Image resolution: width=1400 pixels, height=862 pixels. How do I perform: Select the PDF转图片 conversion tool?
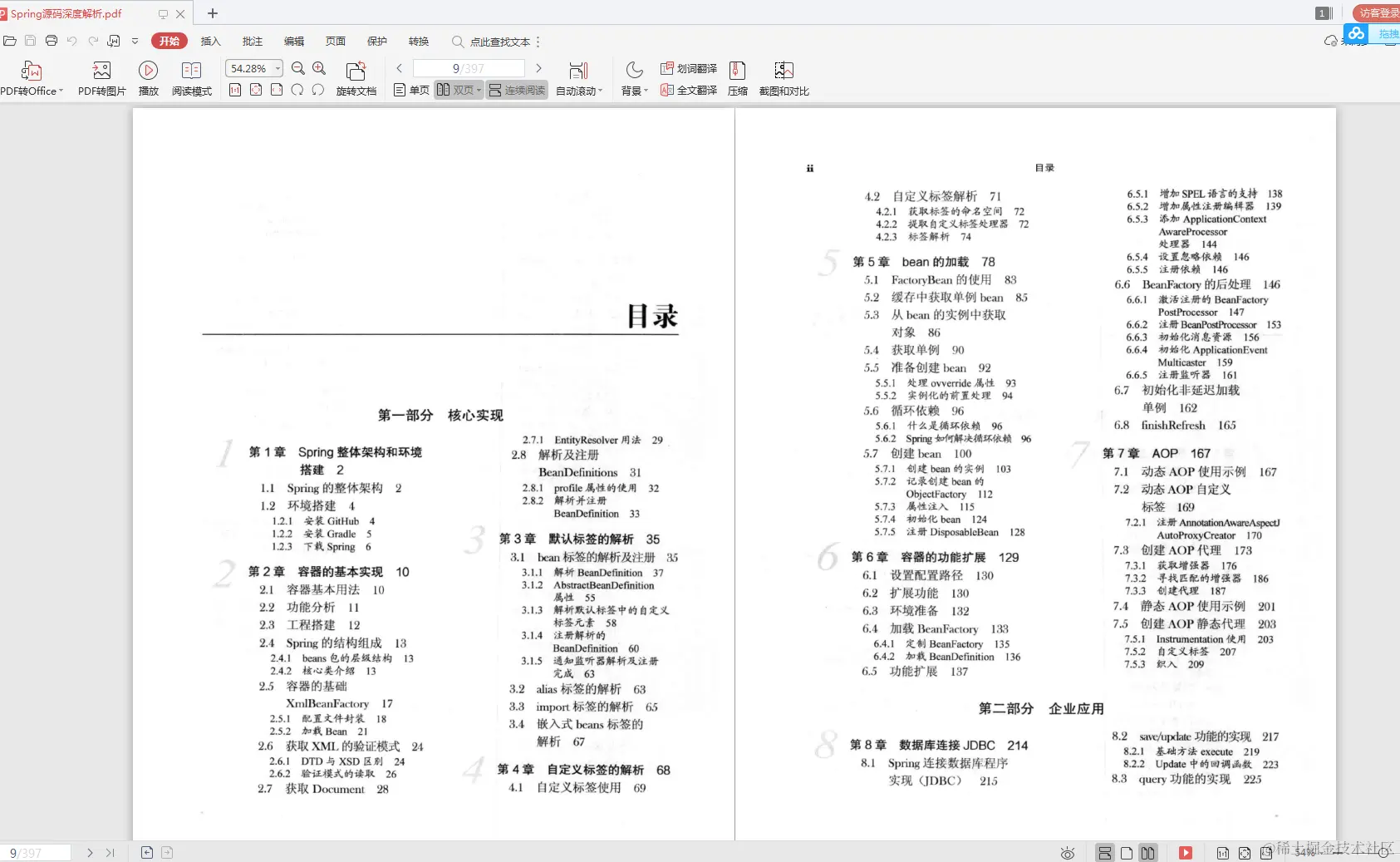pos(101,79)
